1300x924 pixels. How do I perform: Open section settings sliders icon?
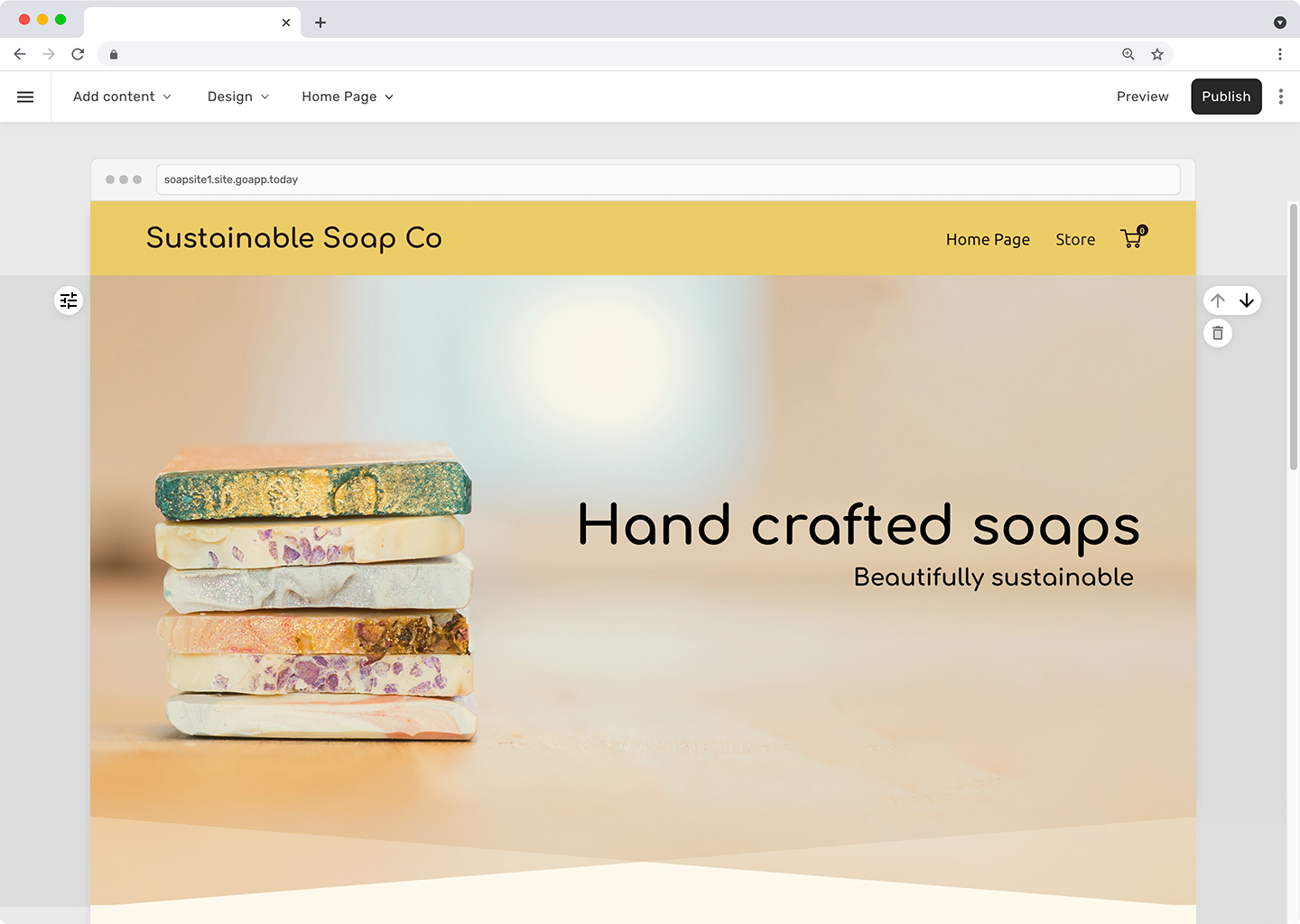[69, 300]
